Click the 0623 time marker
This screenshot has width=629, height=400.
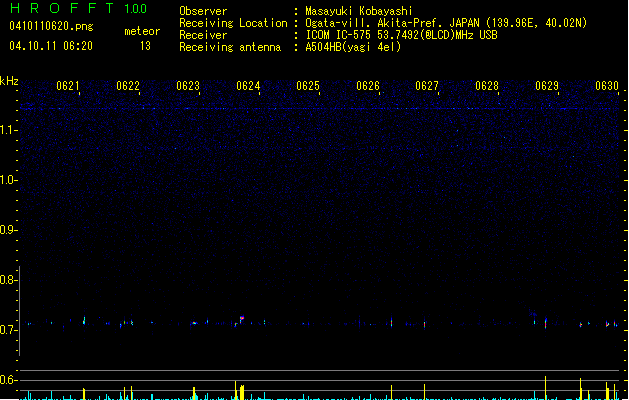click(188, 86)
